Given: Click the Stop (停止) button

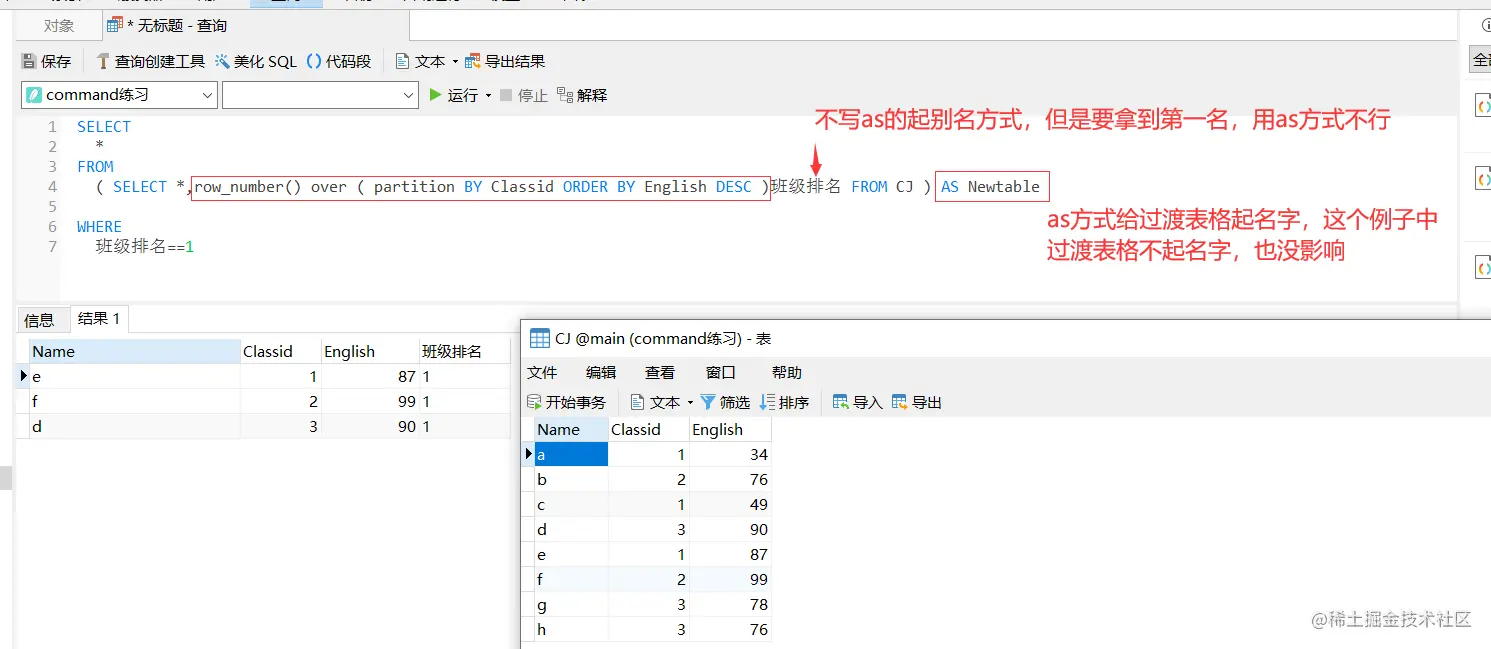Looking at the screenshot, I should tap(523, 95).
